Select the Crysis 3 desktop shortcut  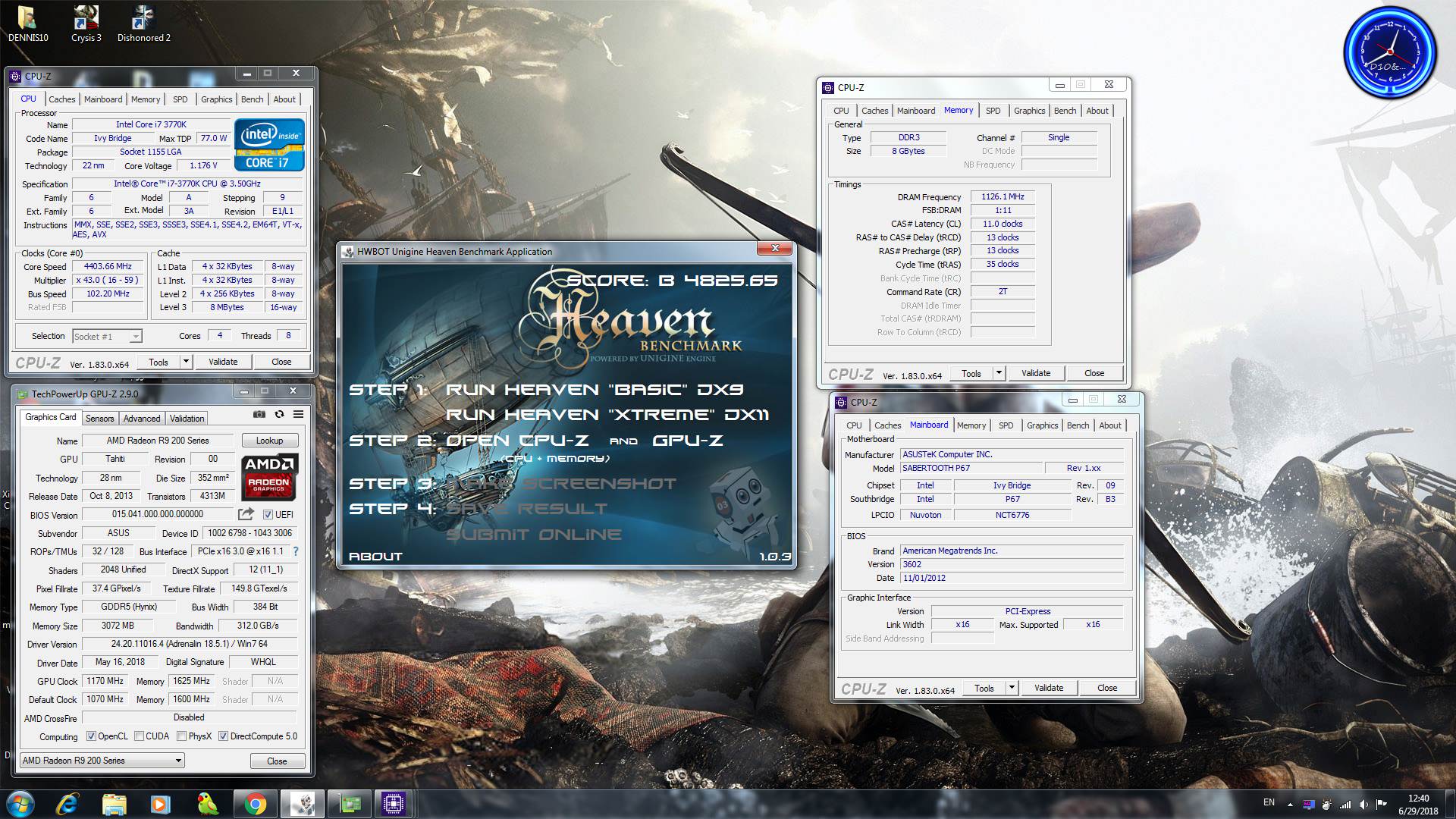pos(86,23)
